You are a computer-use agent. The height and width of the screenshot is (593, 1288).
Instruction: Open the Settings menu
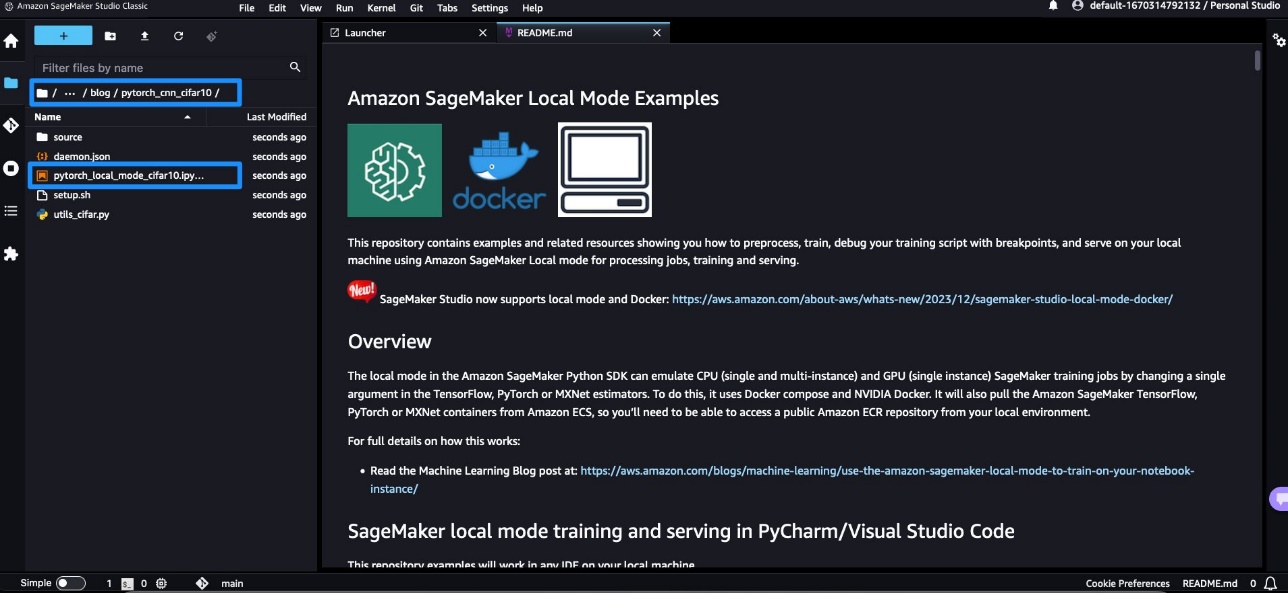[x=490, y=8]
